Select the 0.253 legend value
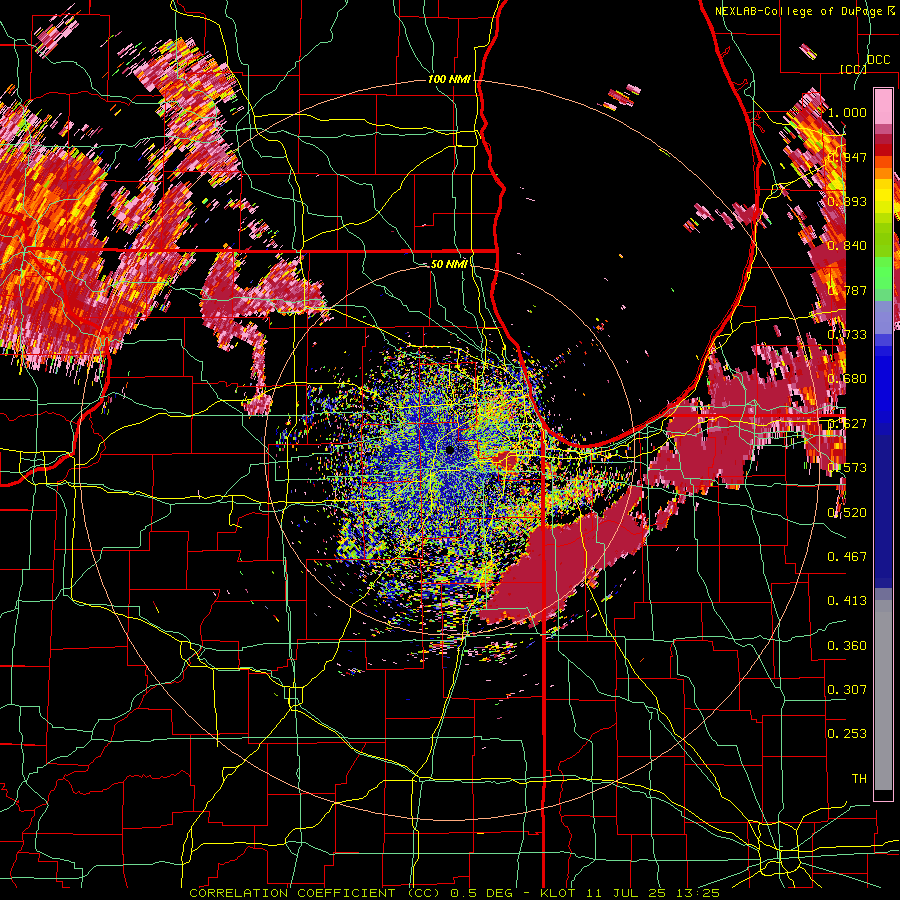The image size is (900, 900). pyautogui.click(x=847, y=734)
